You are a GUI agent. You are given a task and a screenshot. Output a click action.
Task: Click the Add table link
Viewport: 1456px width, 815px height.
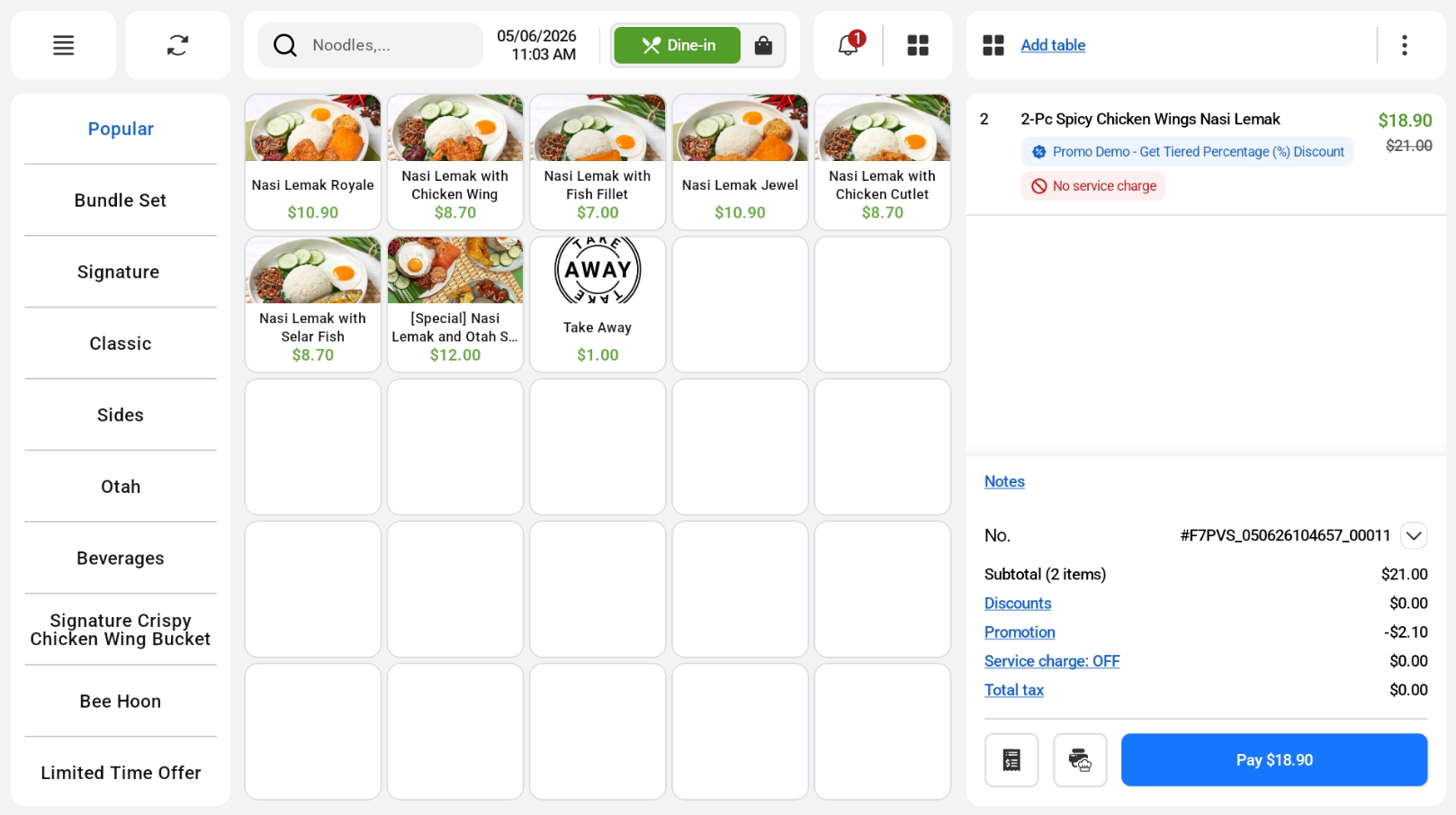coord(1053,45)
